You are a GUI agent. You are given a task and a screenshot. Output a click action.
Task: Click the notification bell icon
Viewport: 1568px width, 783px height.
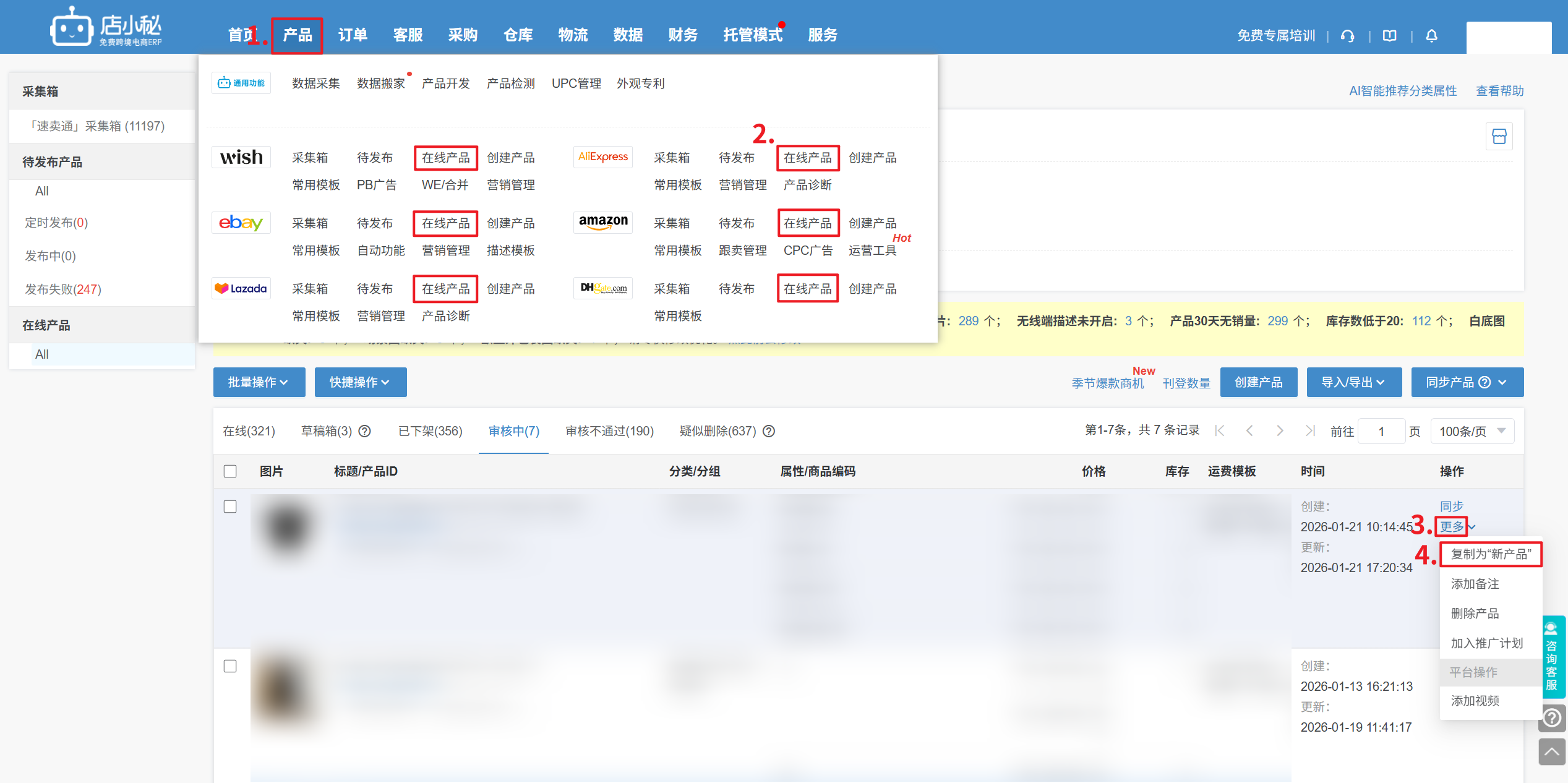[1431, 36]
